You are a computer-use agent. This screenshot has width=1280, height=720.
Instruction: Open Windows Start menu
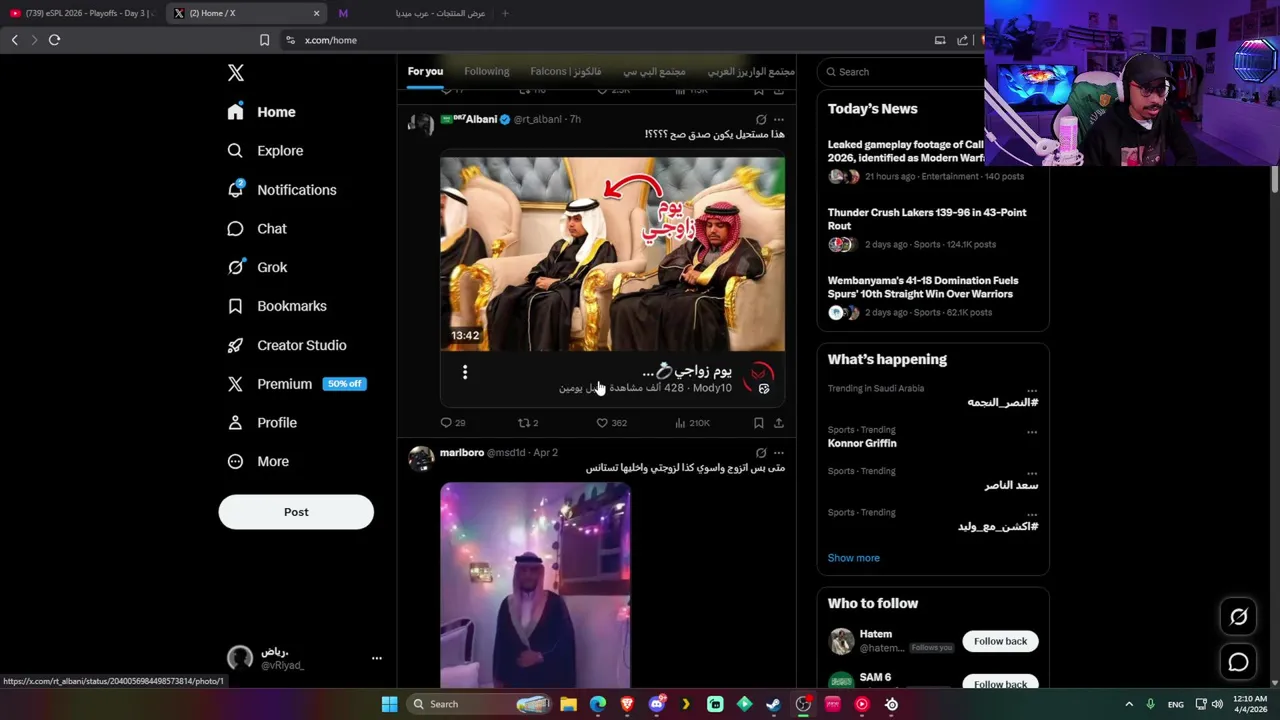coord(389,704)
